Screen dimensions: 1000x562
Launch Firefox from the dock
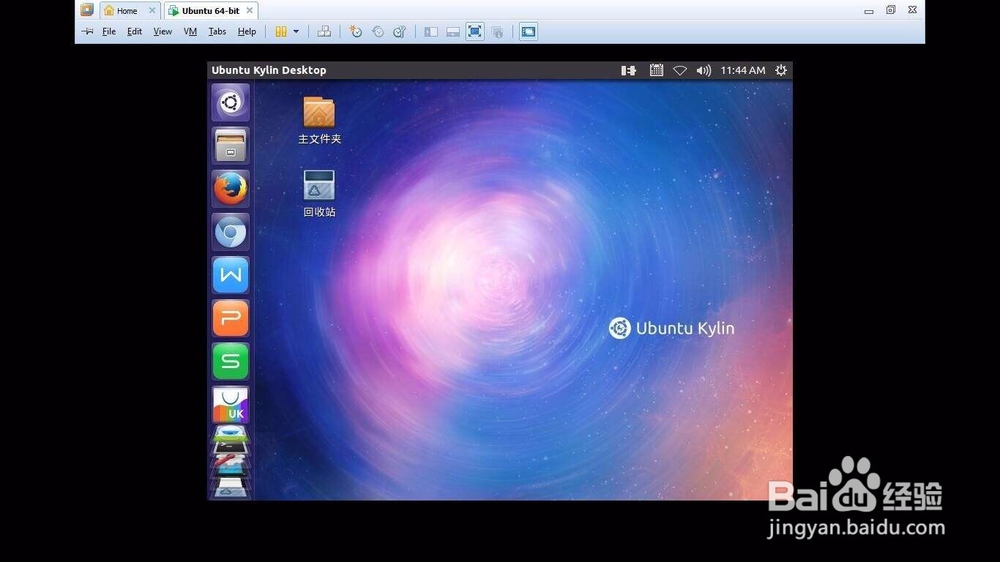point(230,189)
